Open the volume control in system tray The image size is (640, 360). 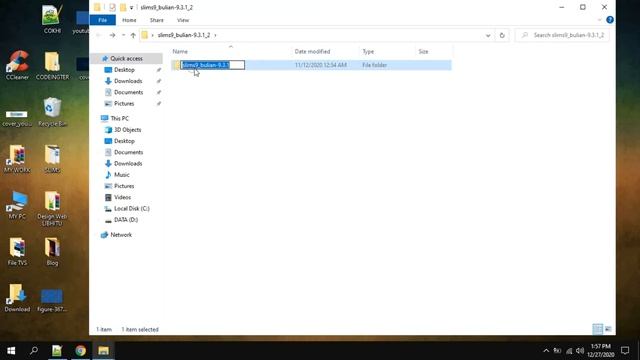pos(580,351)
